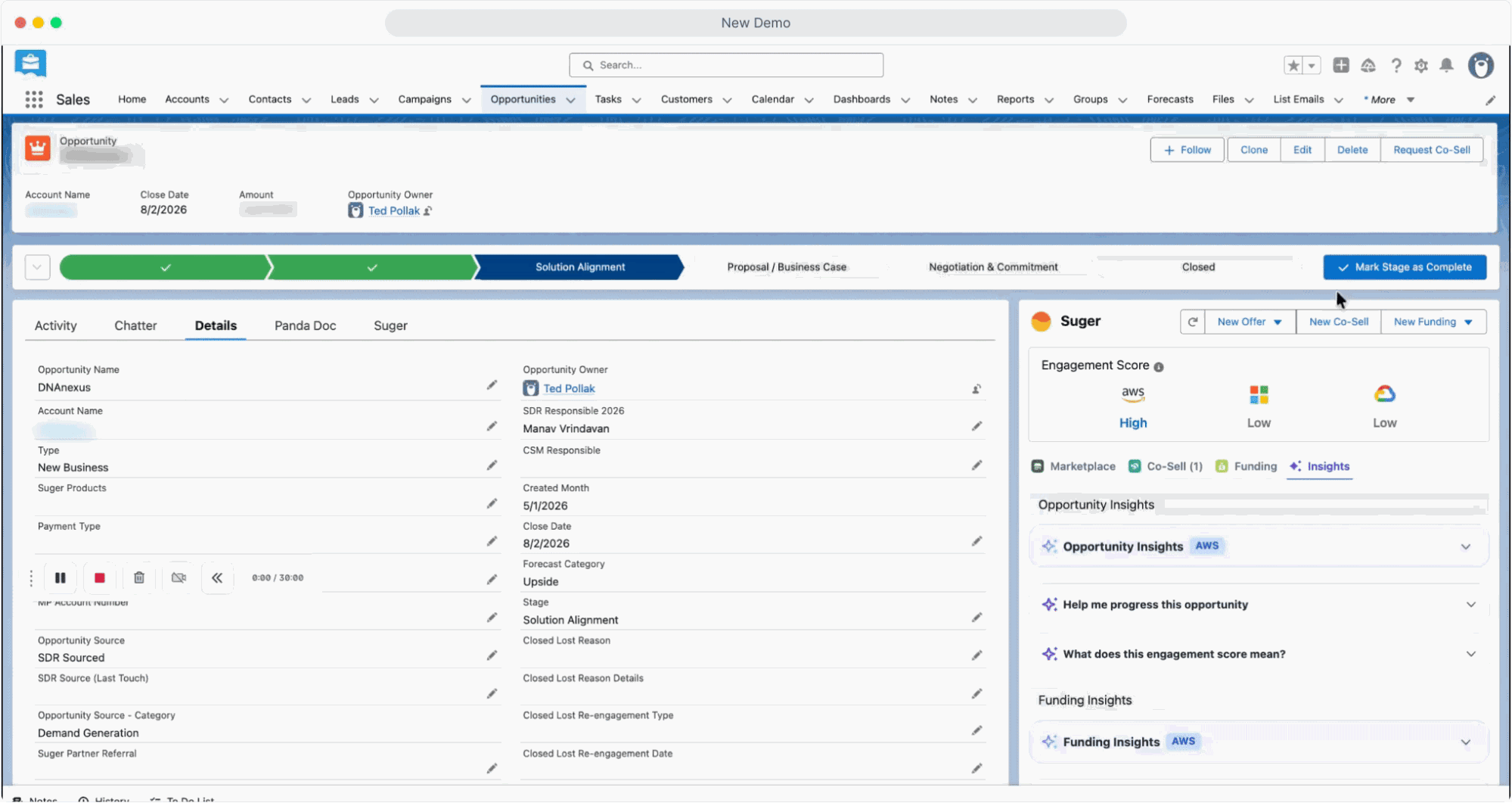
Task: Open the Accounts nav dropdown arrow
Action: 224,100
